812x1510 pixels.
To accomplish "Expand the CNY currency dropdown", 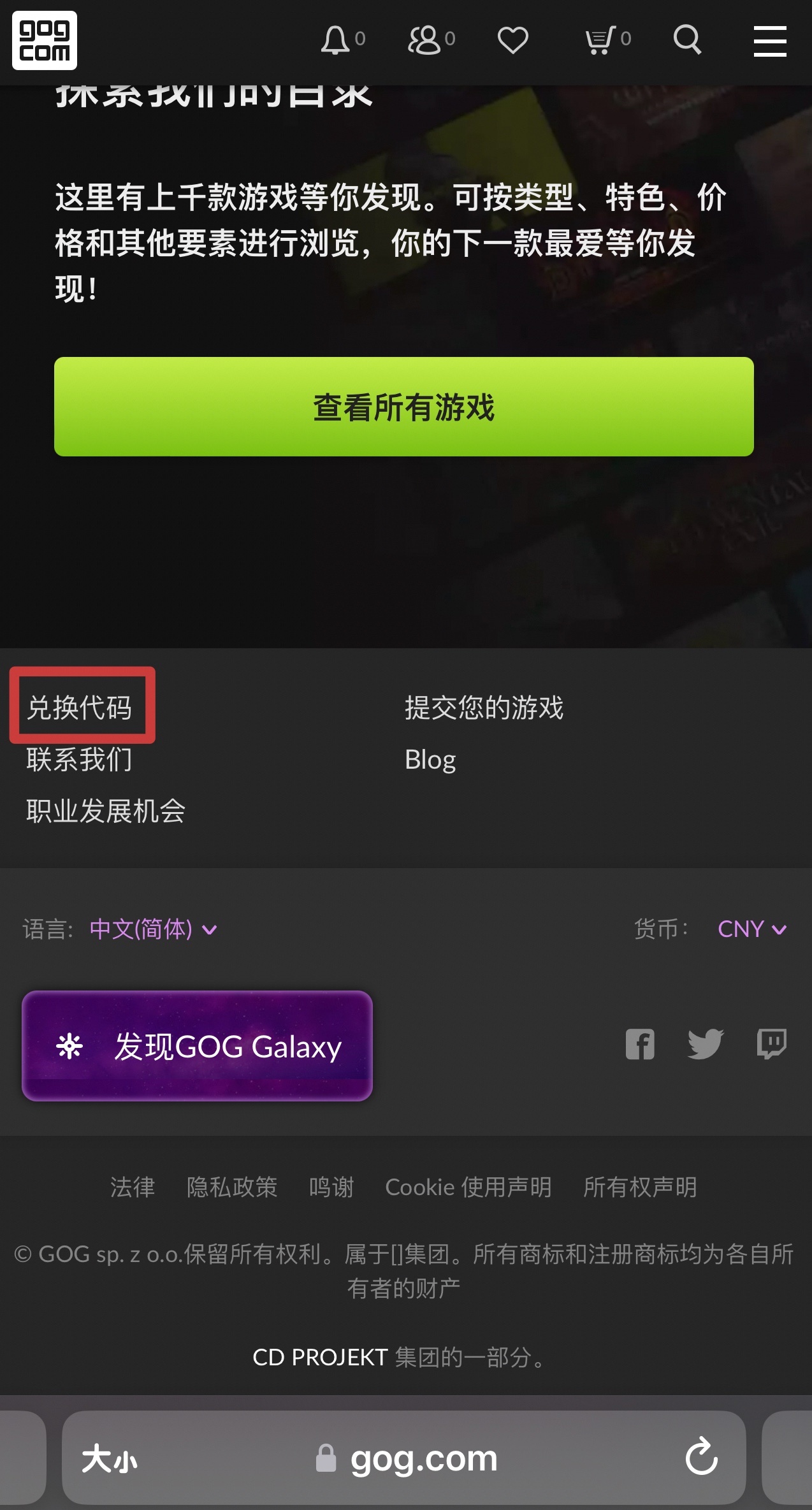I will pyautogui.click(x=752, y=929).
